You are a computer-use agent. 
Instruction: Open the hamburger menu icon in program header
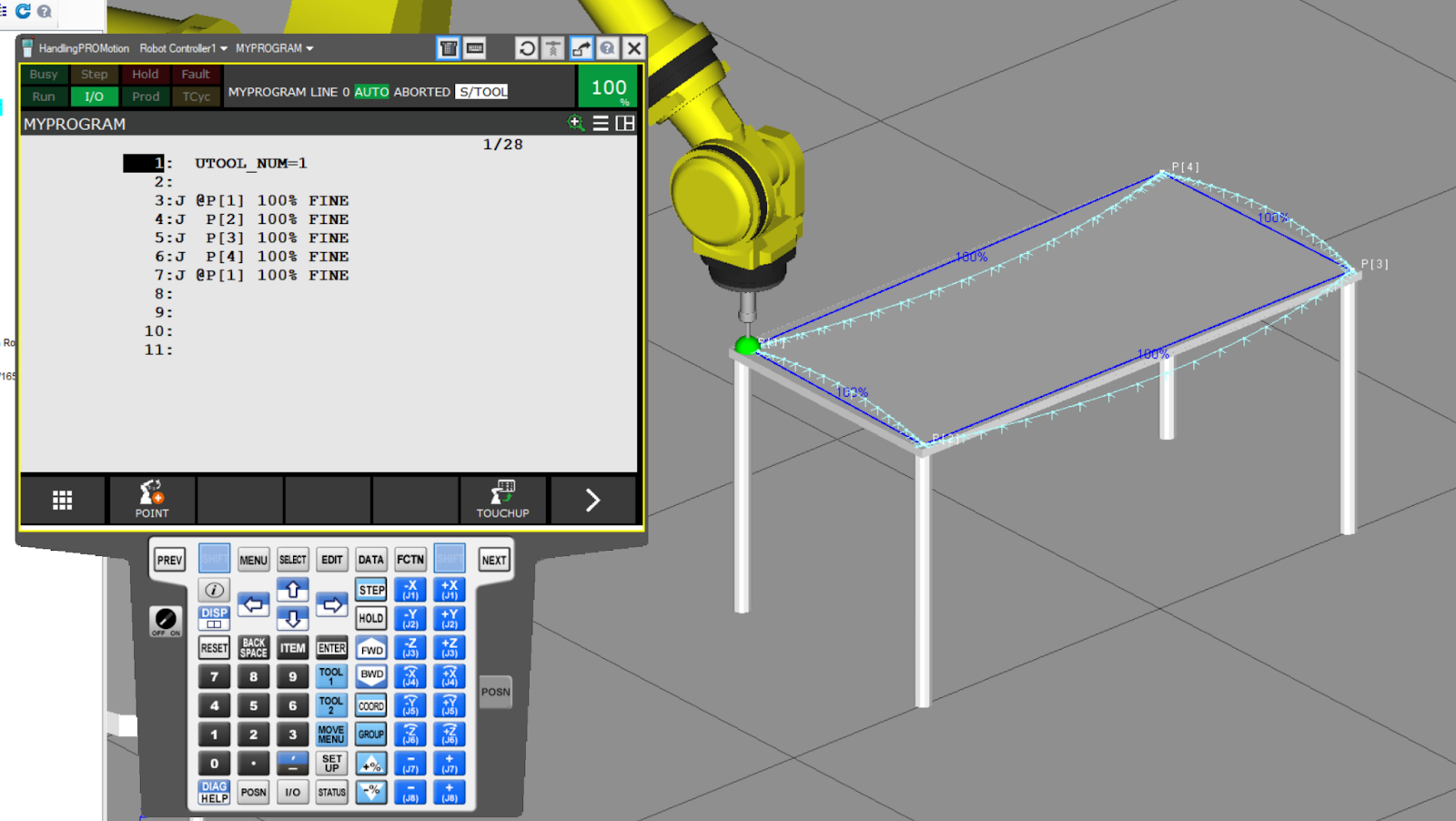(601, 123)
